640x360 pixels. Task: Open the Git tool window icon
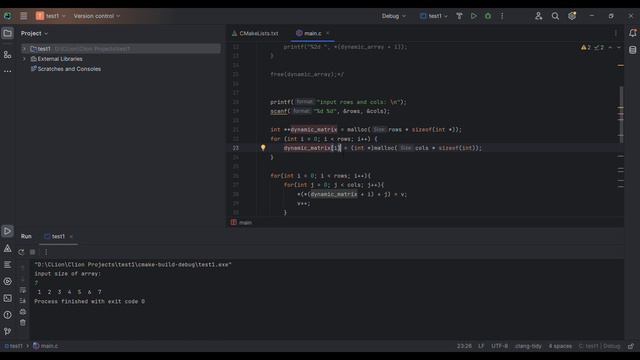click(x=7, y=331)
